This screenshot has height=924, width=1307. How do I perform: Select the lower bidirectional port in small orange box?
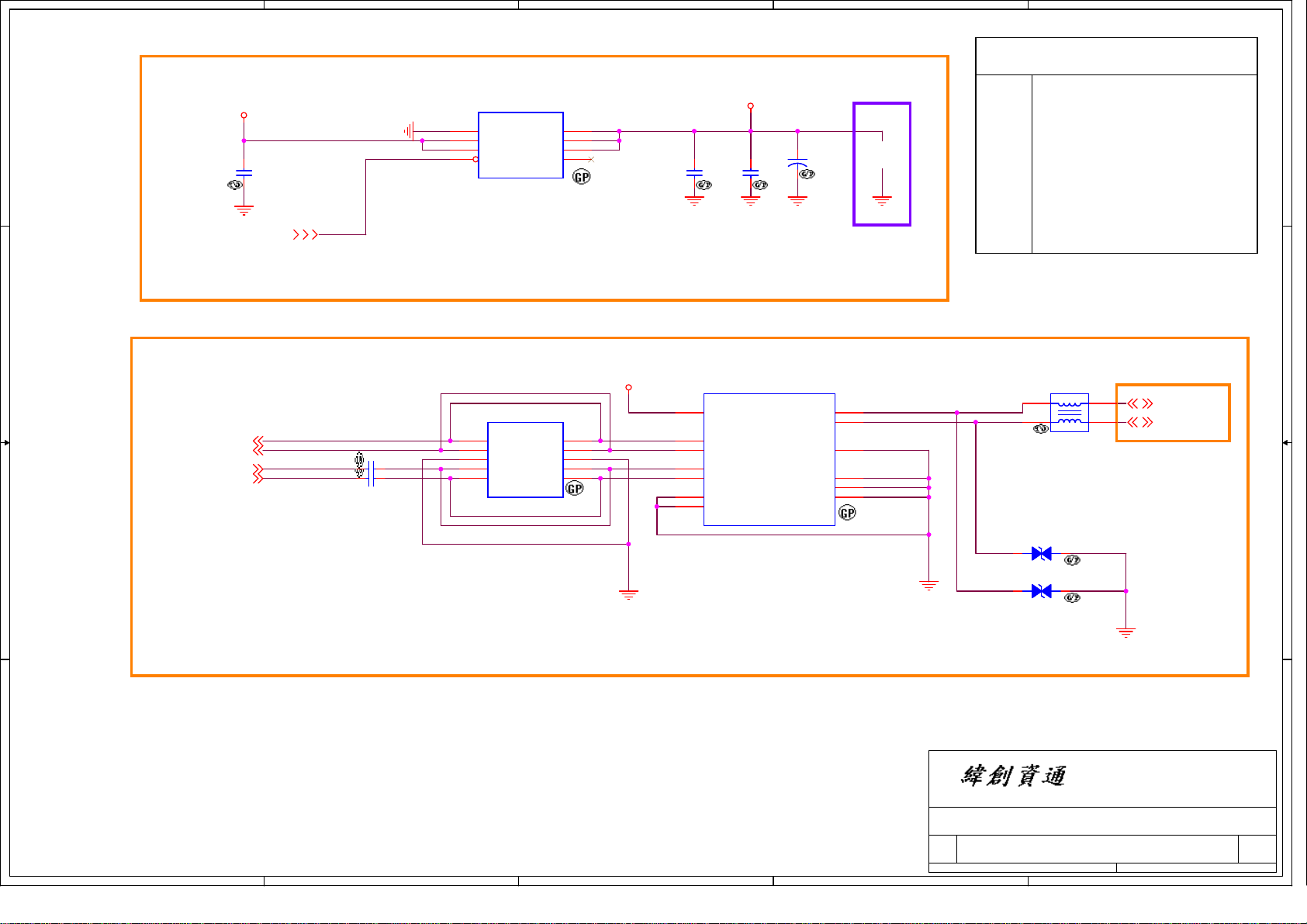pos(1140,422)
